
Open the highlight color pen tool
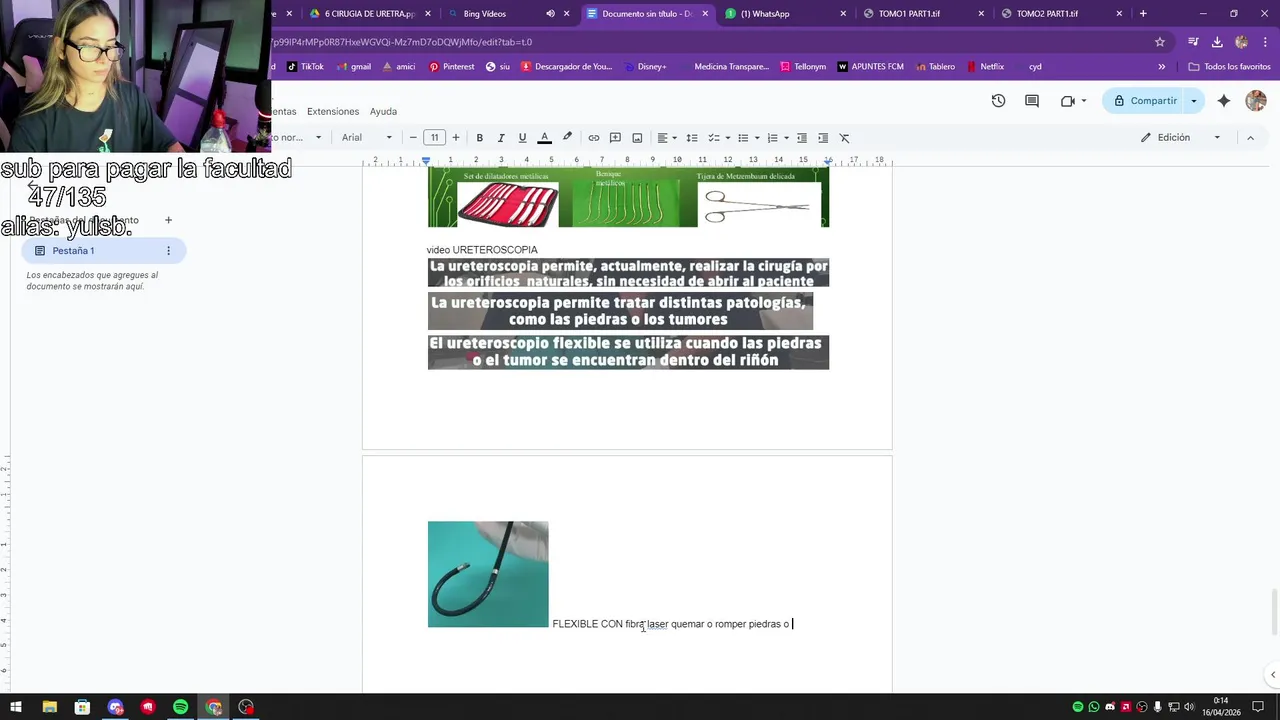coord(567,138)
